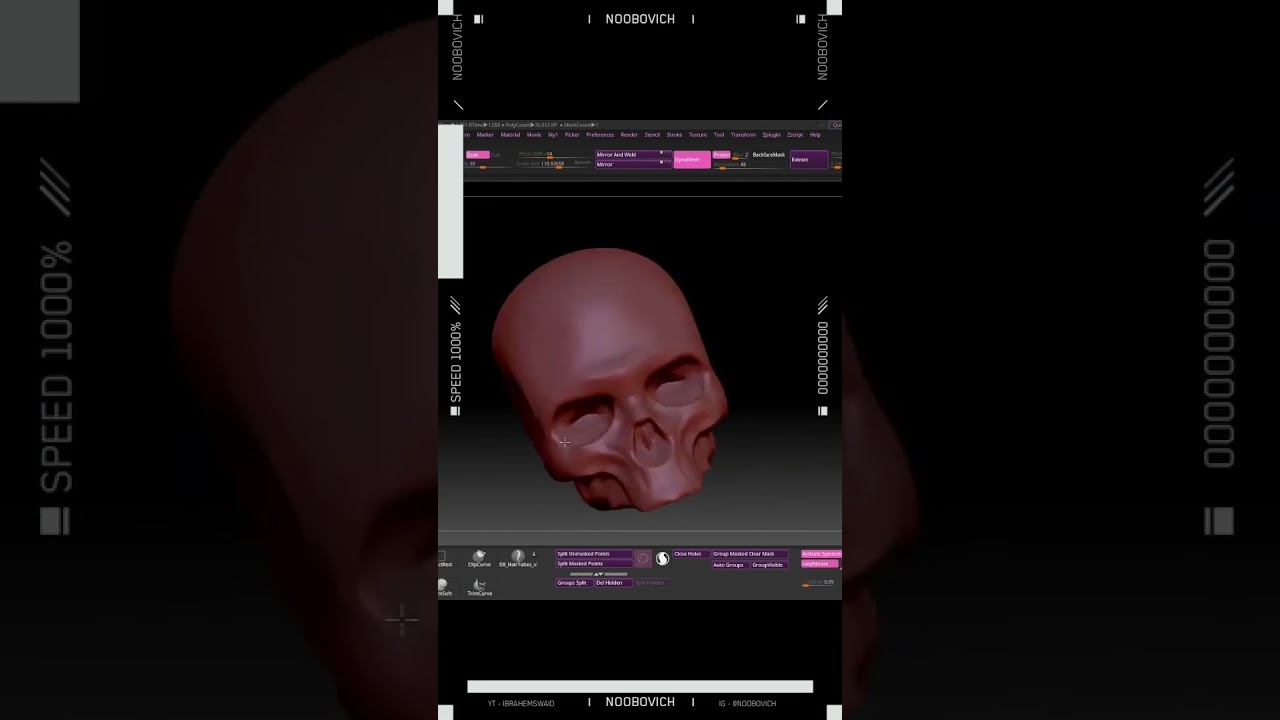Open the My1 menu

coord(553,135)
